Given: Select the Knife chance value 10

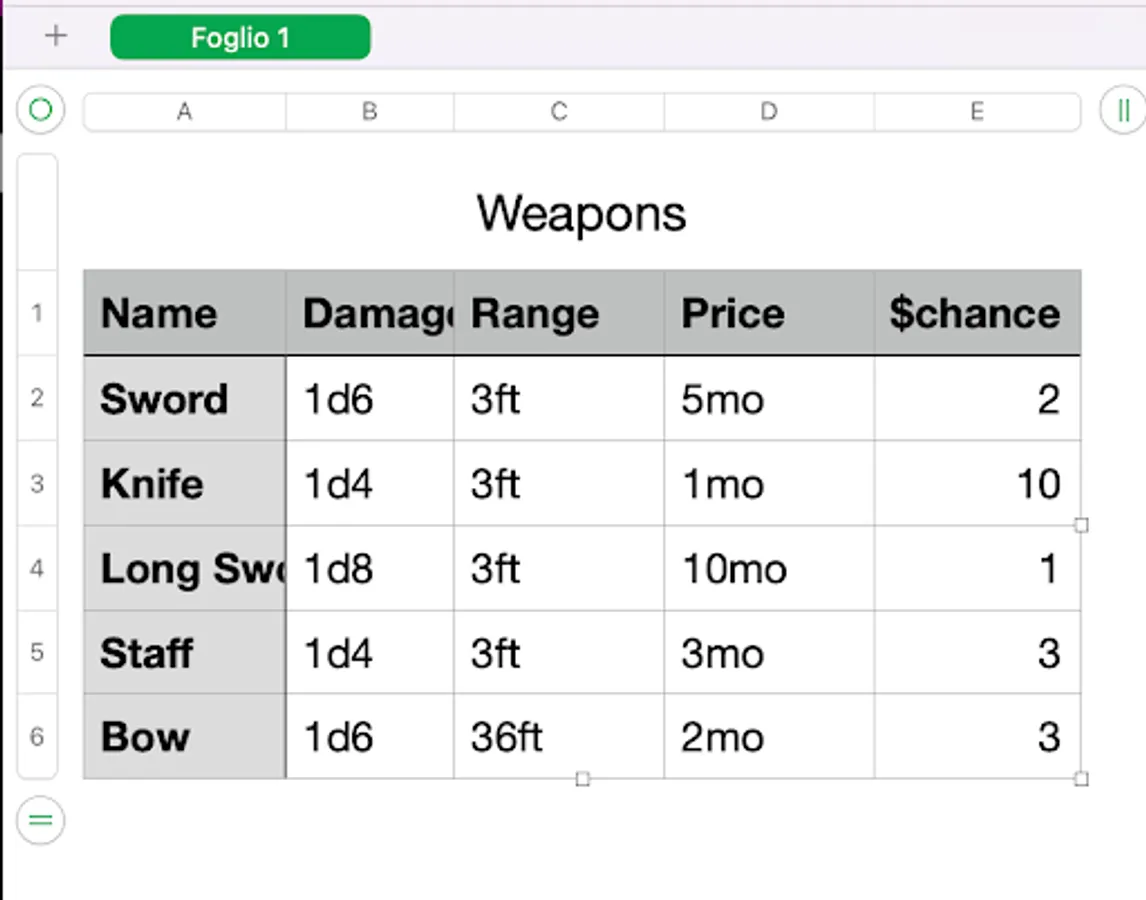Looking at the screenshot, I should pos(976,484).
